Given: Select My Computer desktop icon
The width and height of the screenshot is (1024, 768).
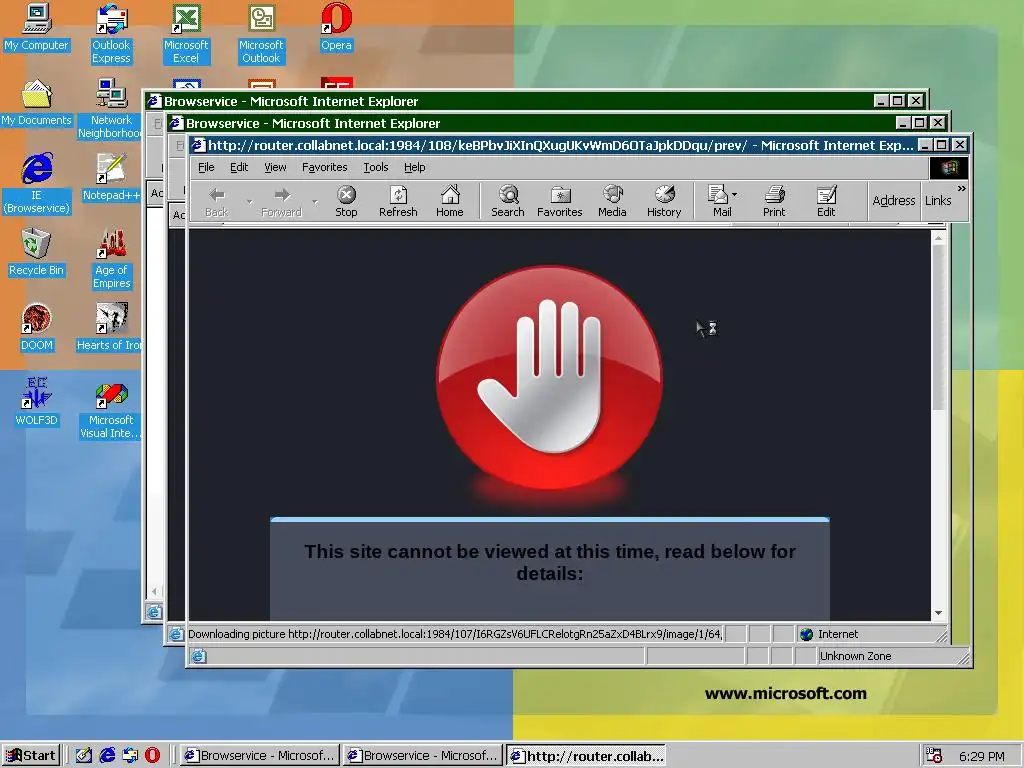Looking at the screenshot, I should [x=37, y=27].
